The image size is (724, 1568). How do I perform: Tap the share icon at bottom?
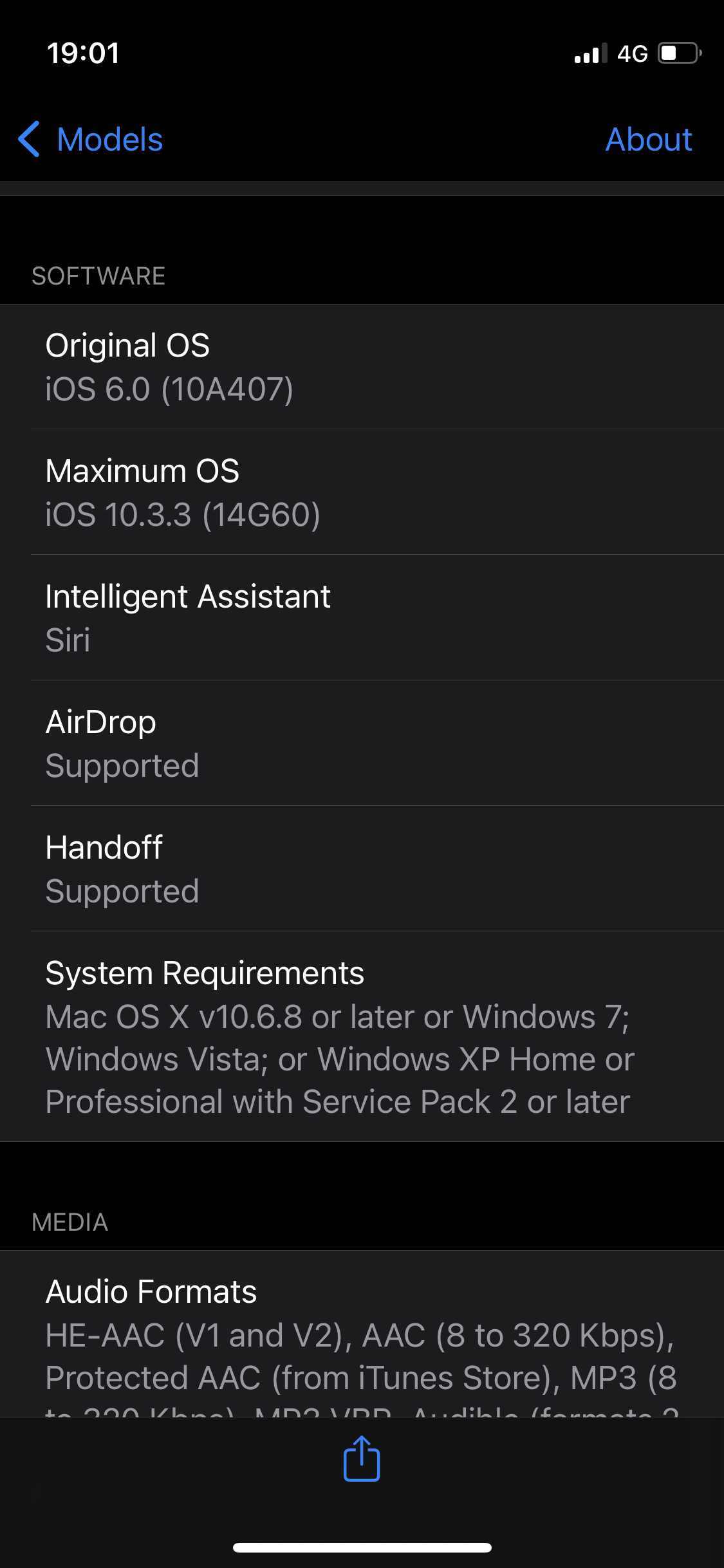(x=362, y=1459)
